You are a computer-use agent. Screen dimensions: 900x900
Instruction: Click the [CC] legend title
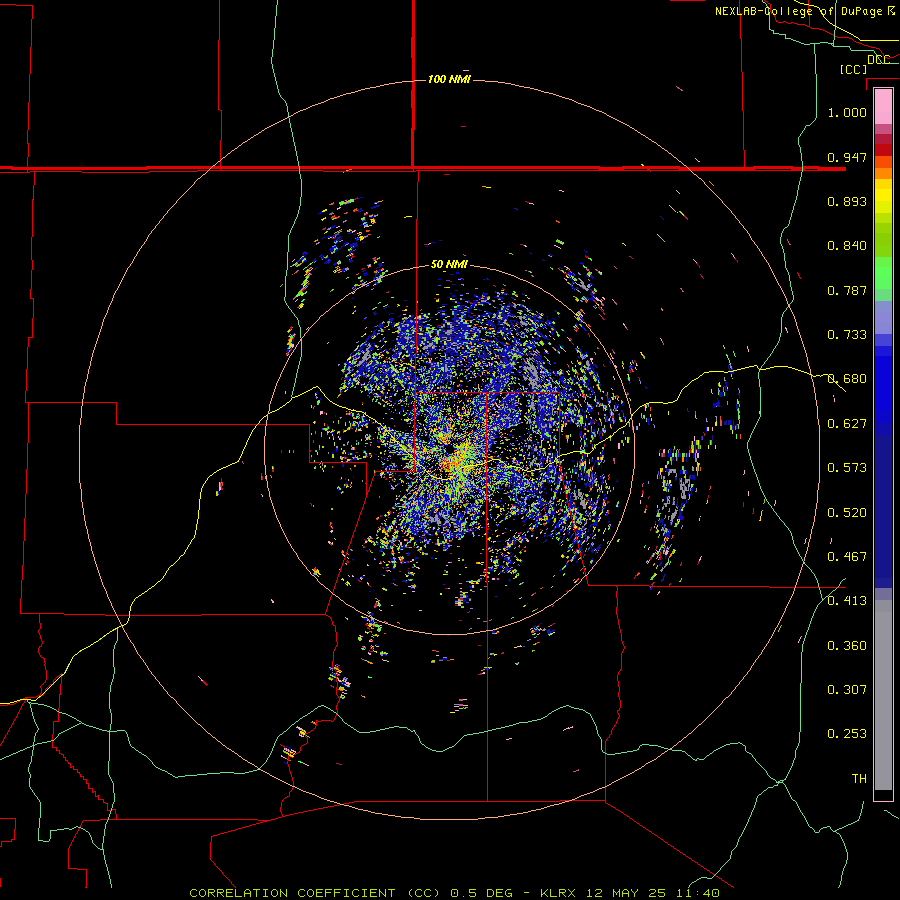pyautogui.click(x=854, y=69)
